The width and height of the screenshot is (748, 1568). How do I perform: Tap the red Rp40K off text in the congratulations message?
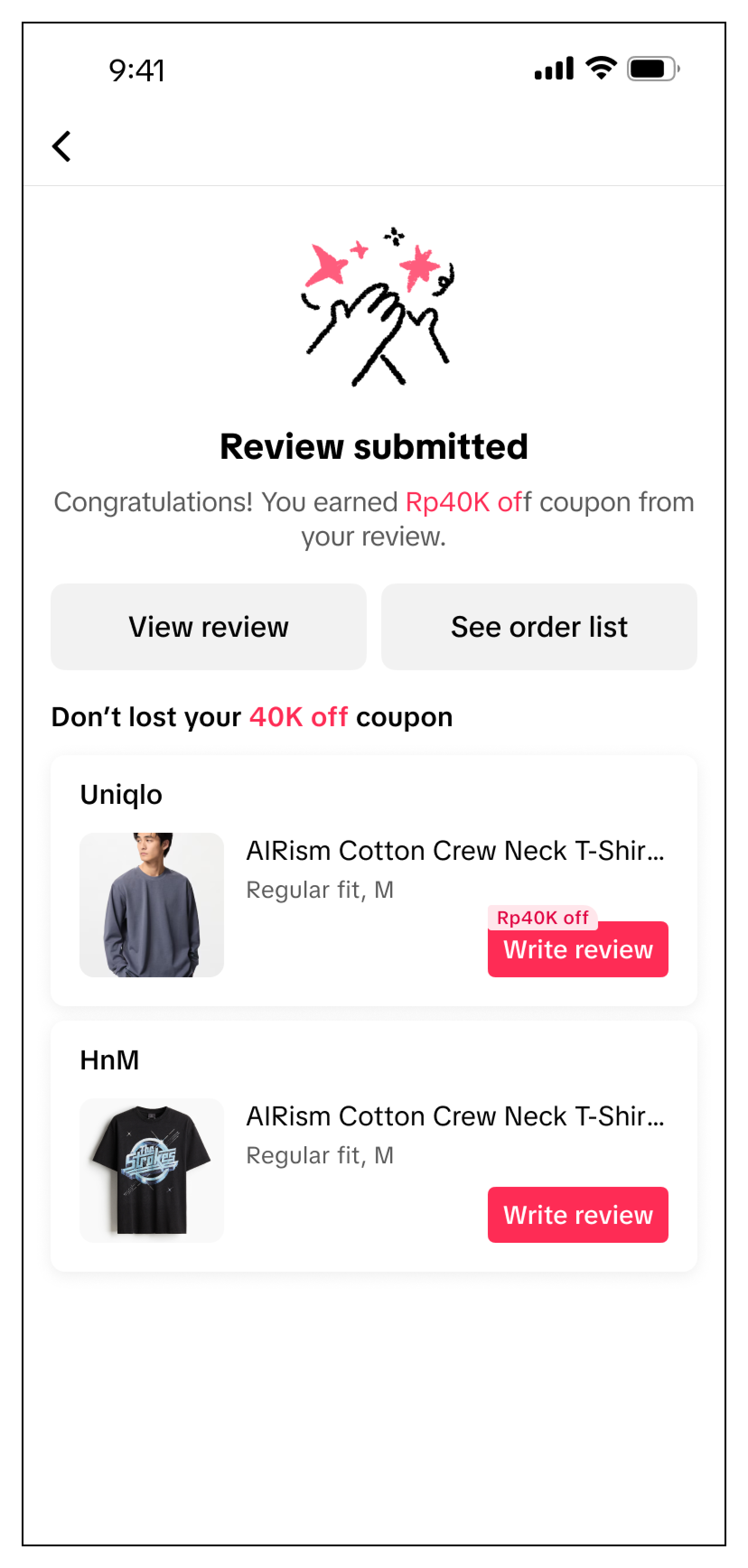tap(467, 502)
